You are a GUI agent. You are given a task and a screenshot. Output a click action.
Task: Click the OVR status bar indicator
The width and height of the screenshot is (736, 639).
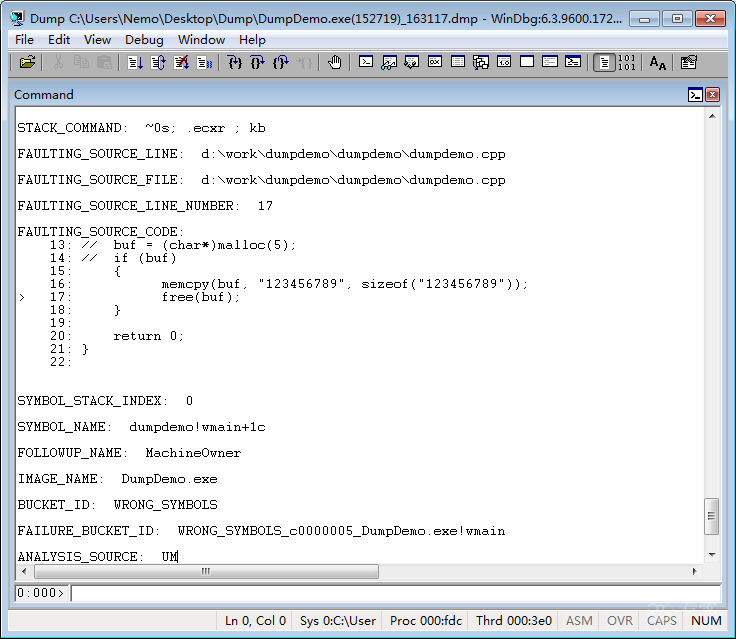(620, 621)
